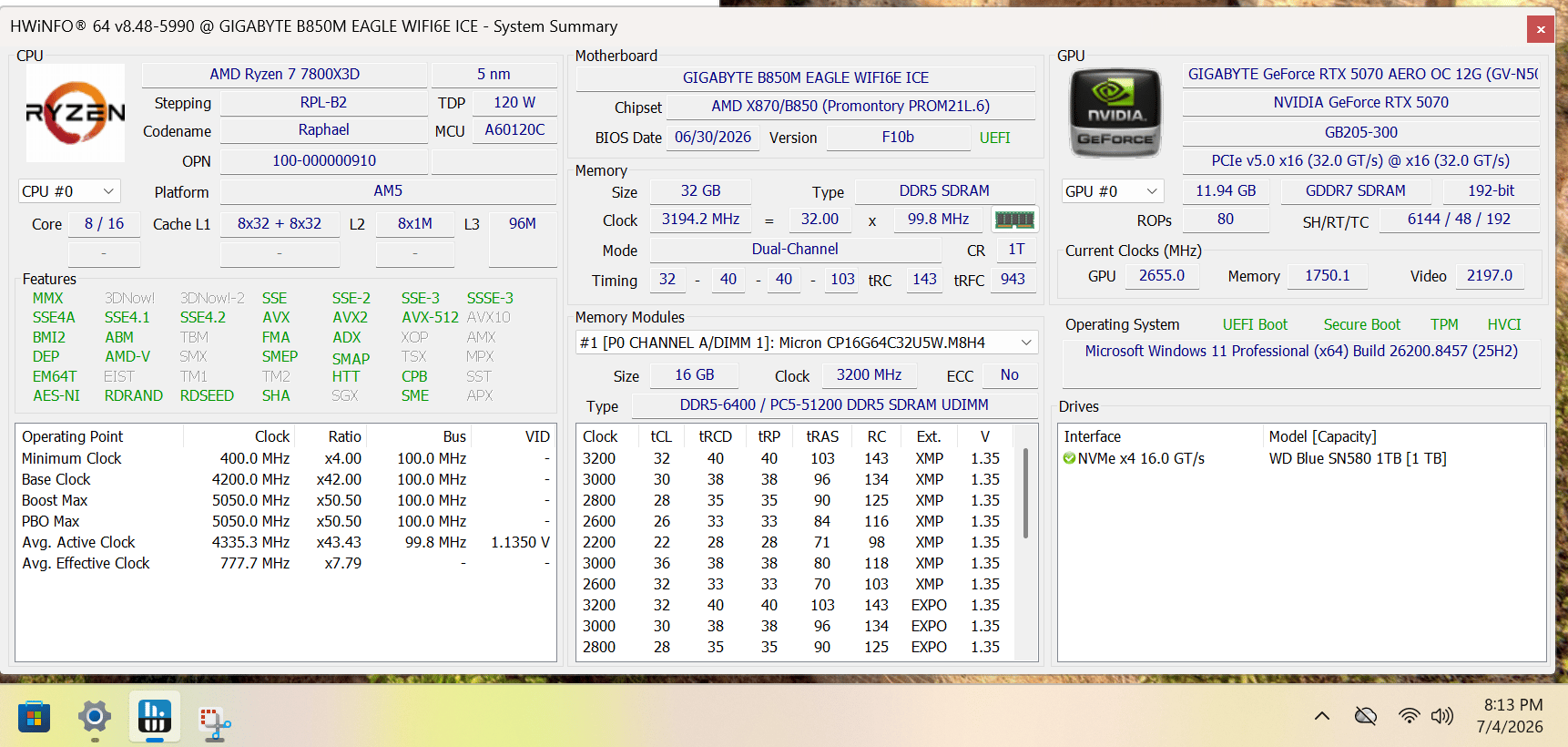
Task: Click the GPU memory 11.94 GB field
Action: pos(1226,191)
